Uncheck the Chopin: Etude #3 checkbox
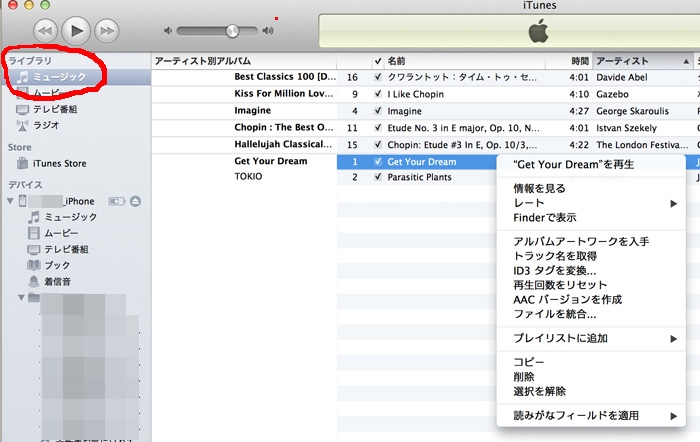The height and width of the screenshot is (442, 700). point(378,145)
